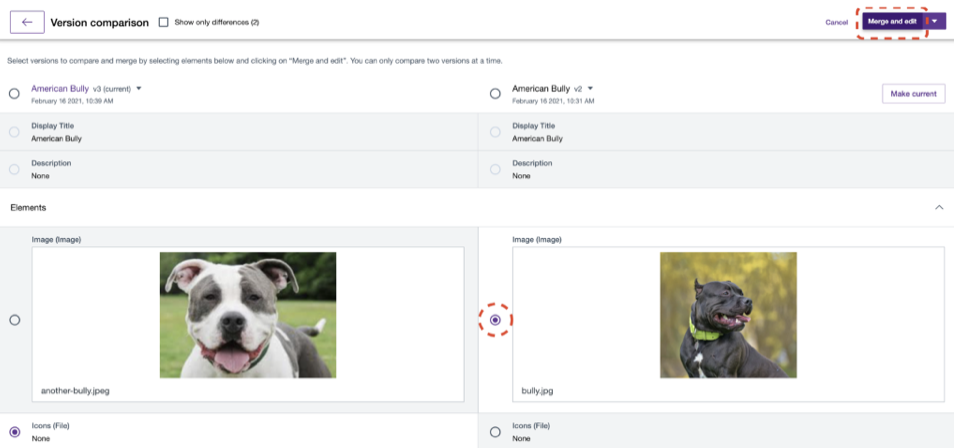Screen dimensions: 954x448
Task: Select the bully.jpg image radio button
Action: (x=495, y=320)
